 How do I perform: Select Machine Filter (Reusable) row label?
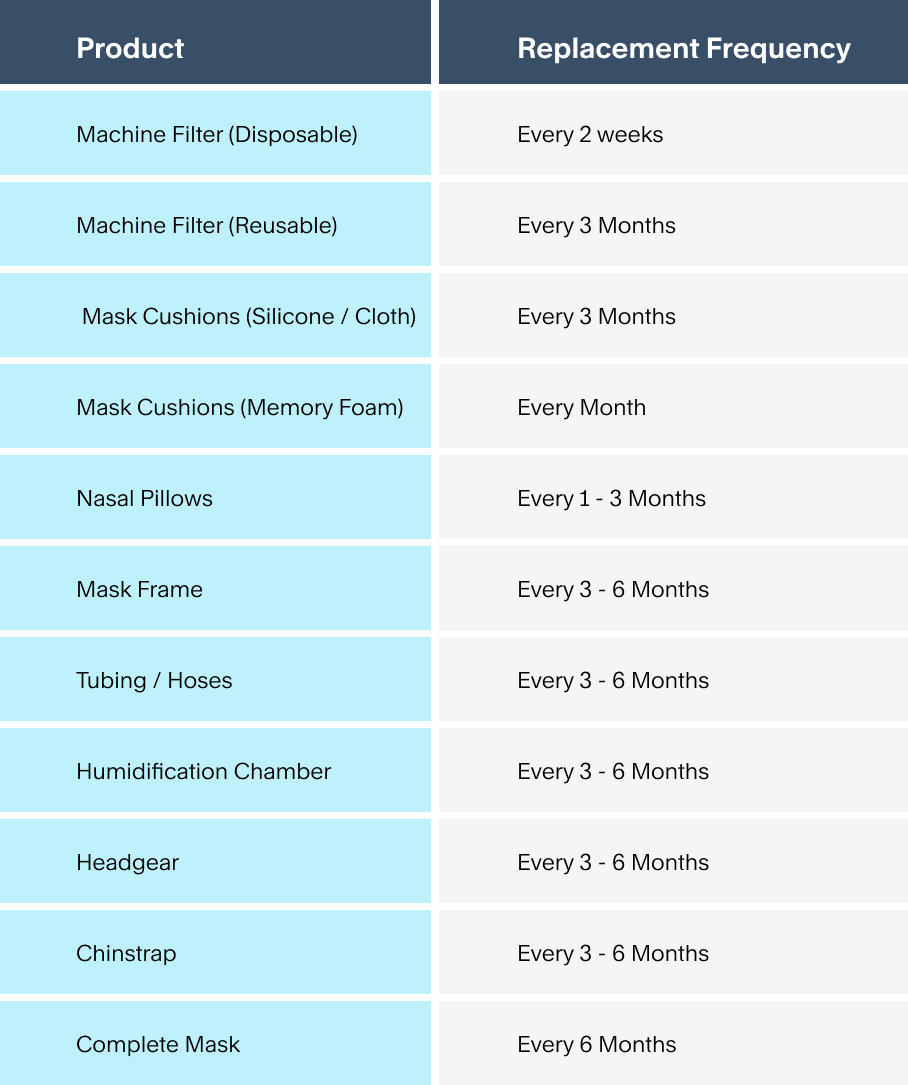(206, 225)
